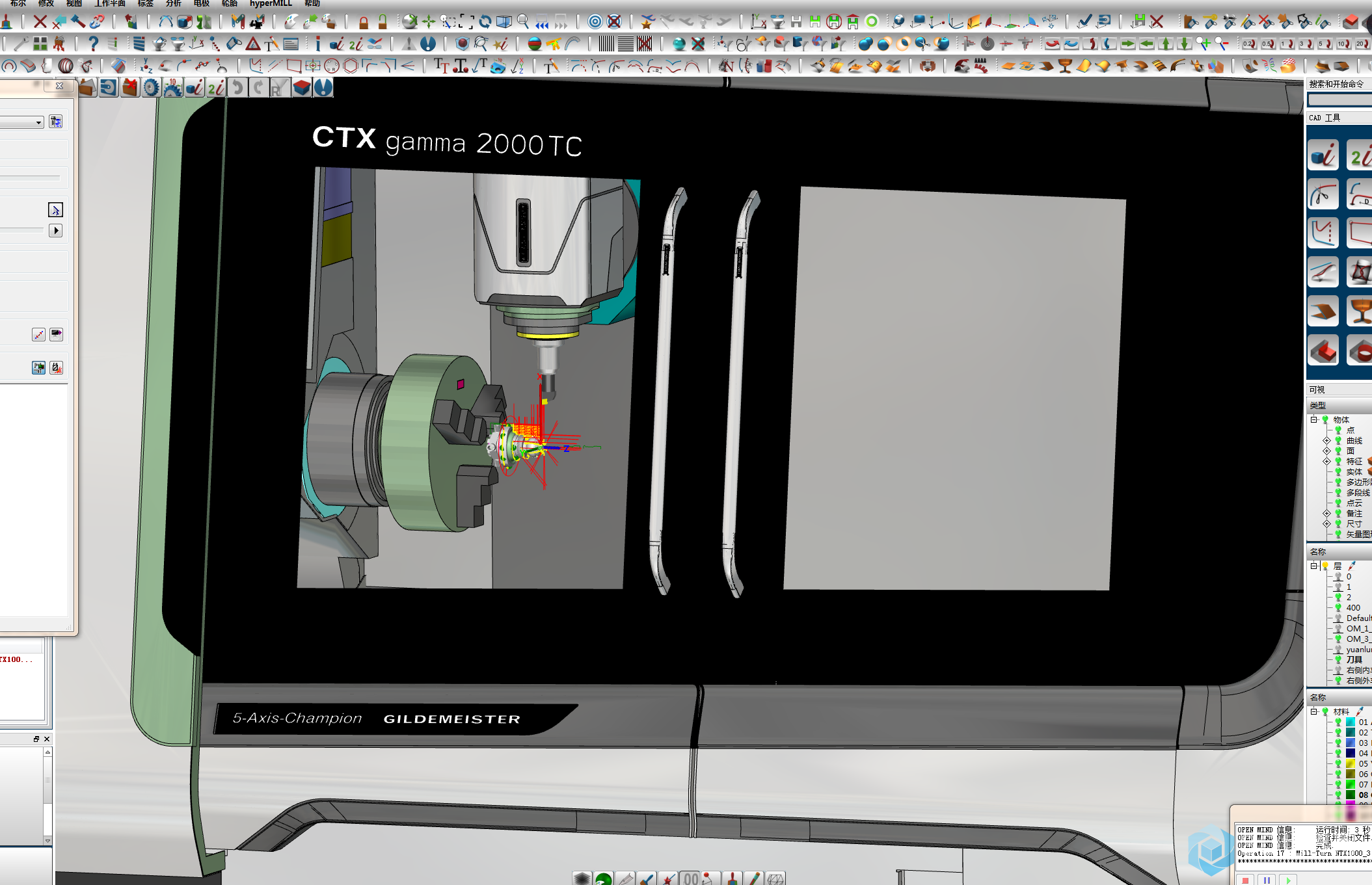Toggle visibility bulb for 曲线
Screen dimensions: 1372x885
(1338, 440)
